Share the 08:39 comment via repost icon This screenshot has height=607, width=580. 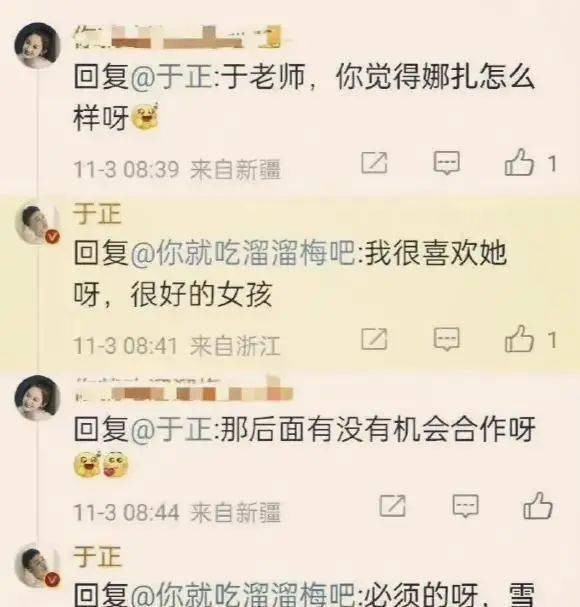tap(374, 163)
